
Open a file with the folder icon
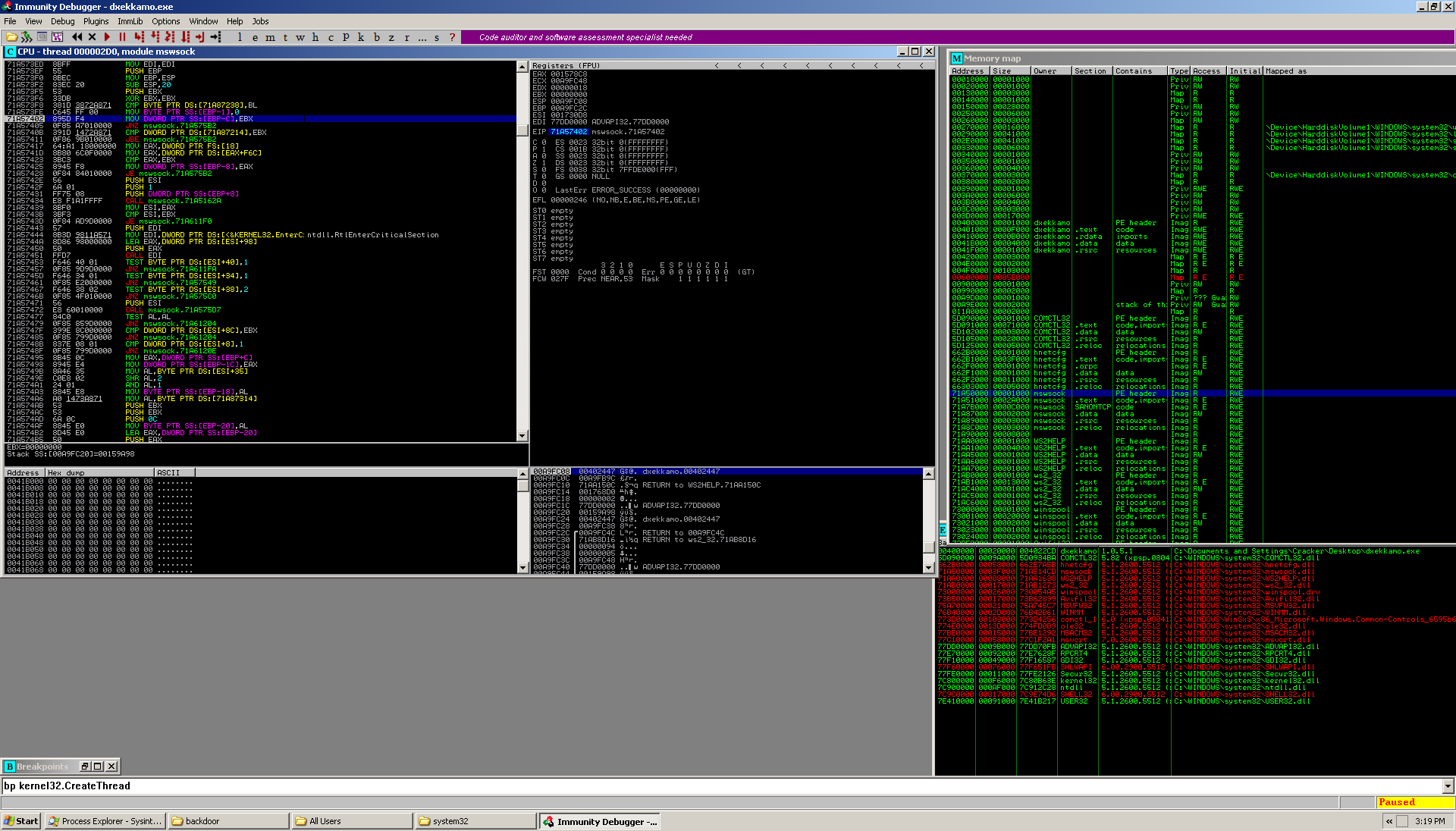pyautogui.click(x=11, y=36)
